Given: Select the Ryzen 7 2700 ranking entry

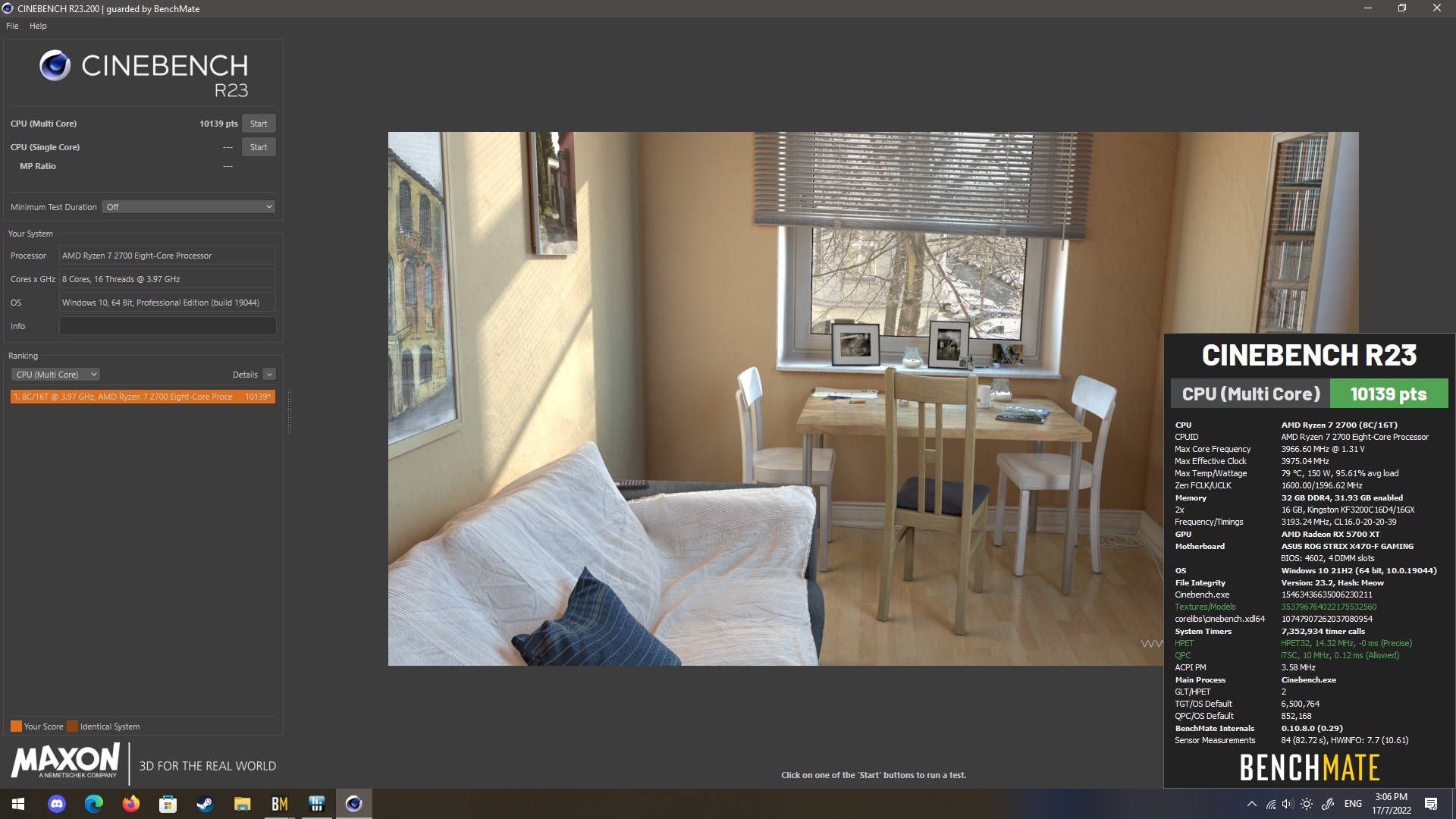Looking at the screenshot, I should [143, 397].
